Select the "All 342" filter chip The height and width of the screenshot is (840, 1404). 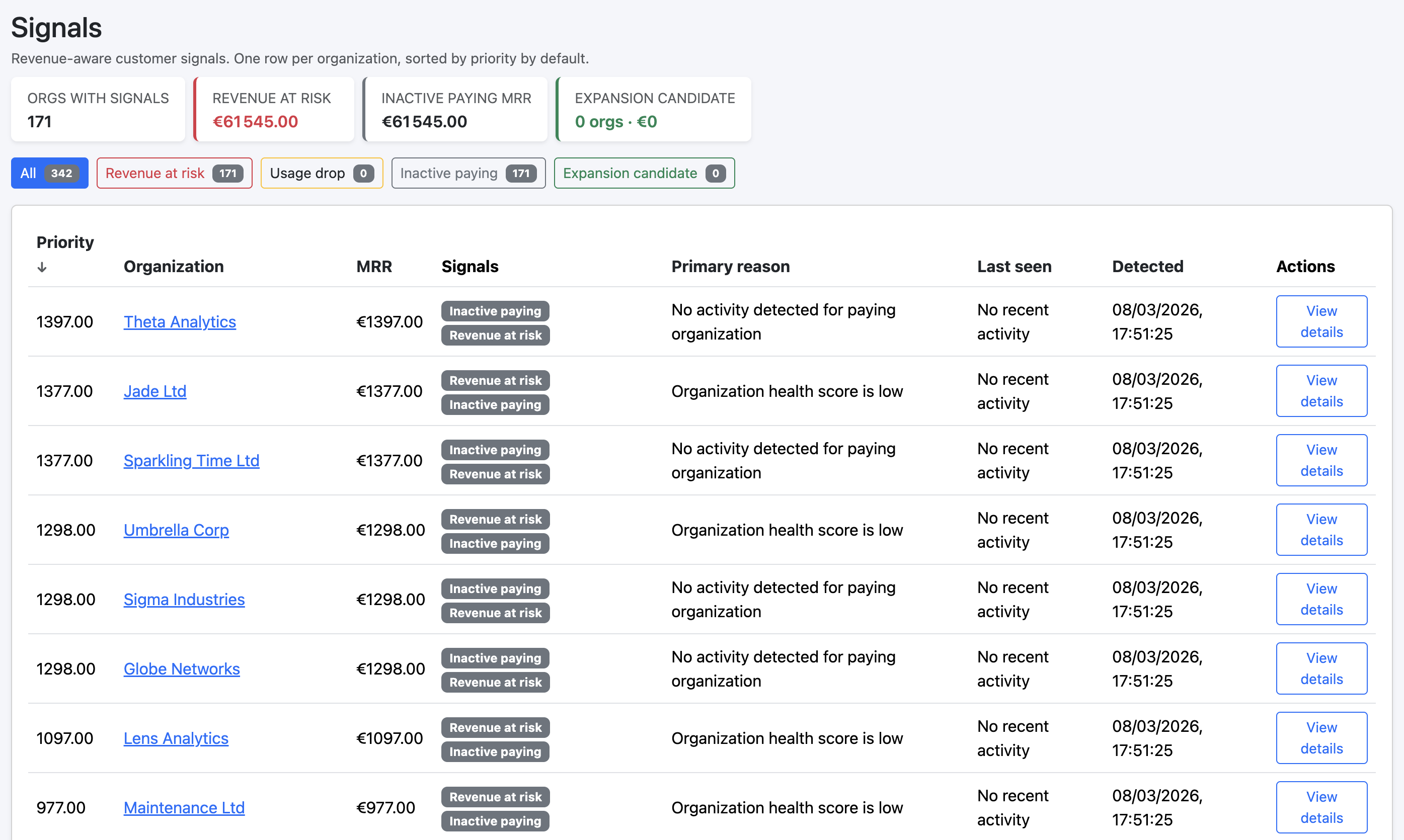49,173
